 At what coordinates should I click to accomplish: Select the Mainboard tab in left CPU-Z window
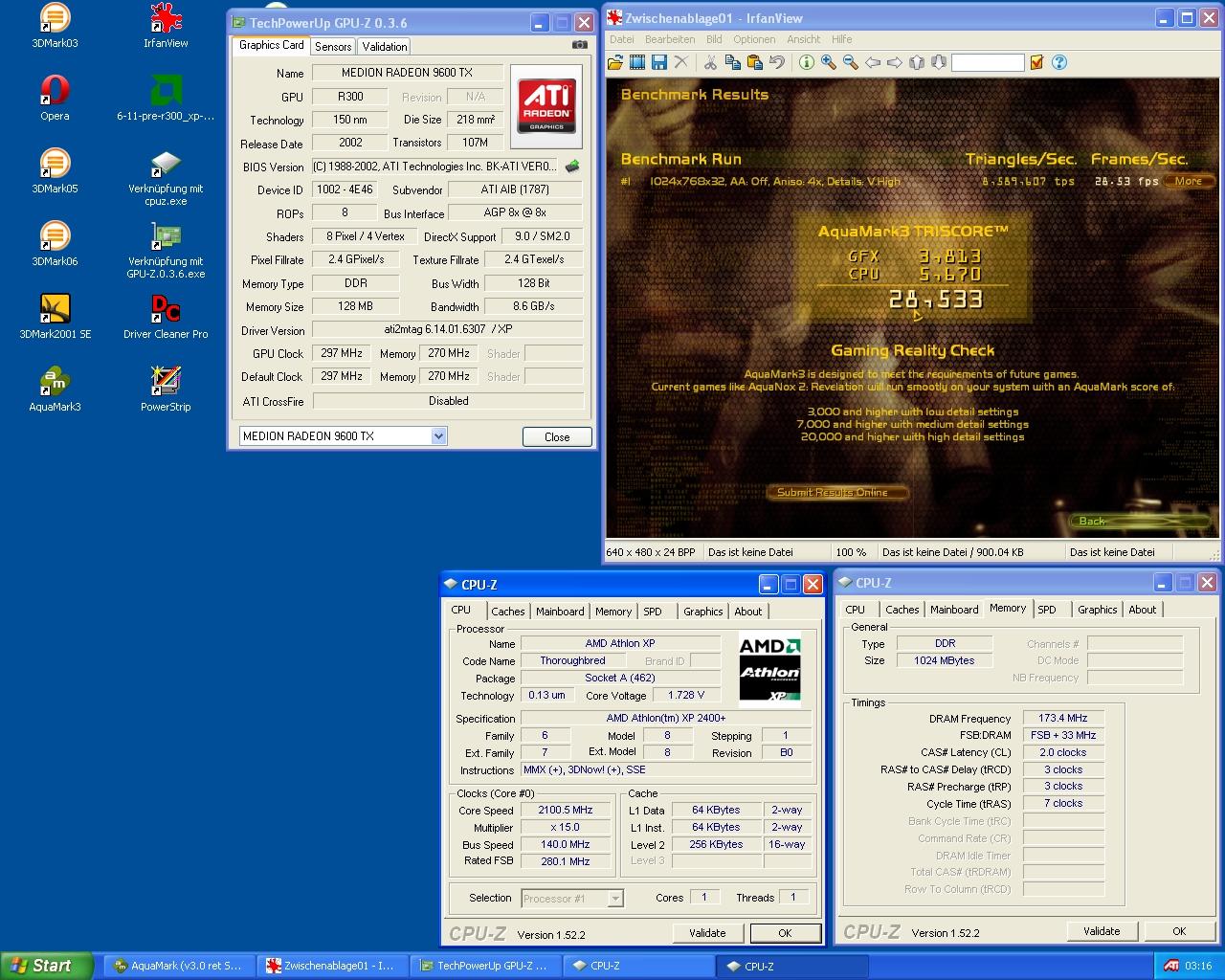(560, 612)
